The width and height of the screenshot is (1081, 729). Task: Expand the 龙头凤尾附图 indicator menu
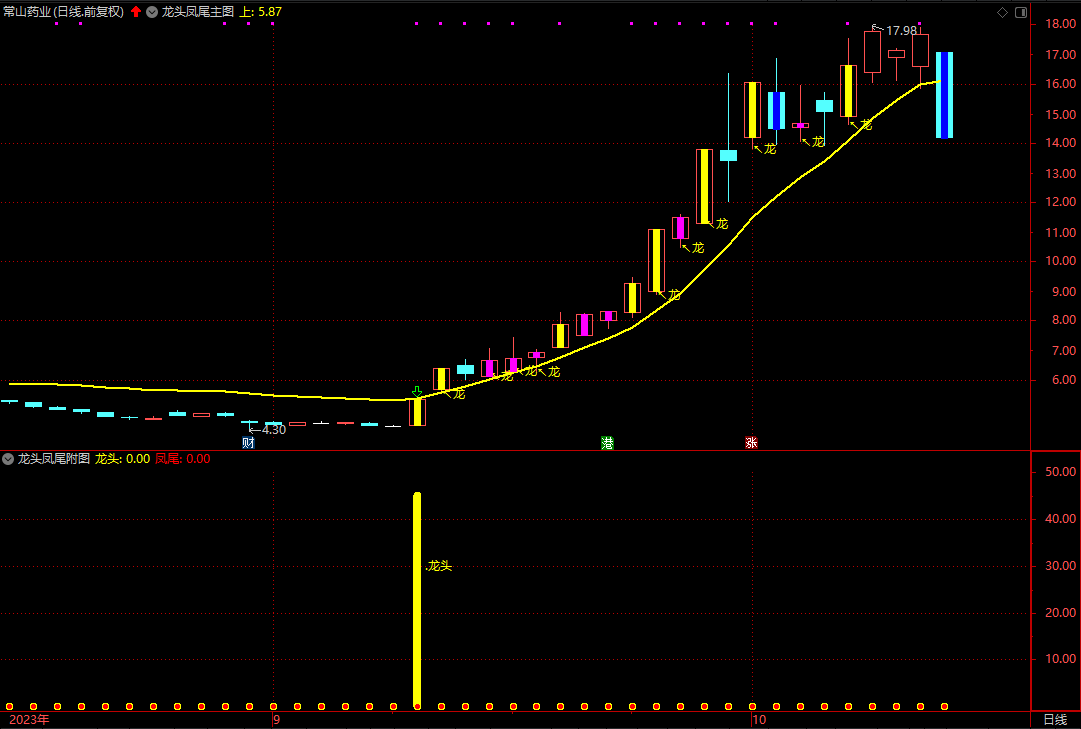click(8, 459)
